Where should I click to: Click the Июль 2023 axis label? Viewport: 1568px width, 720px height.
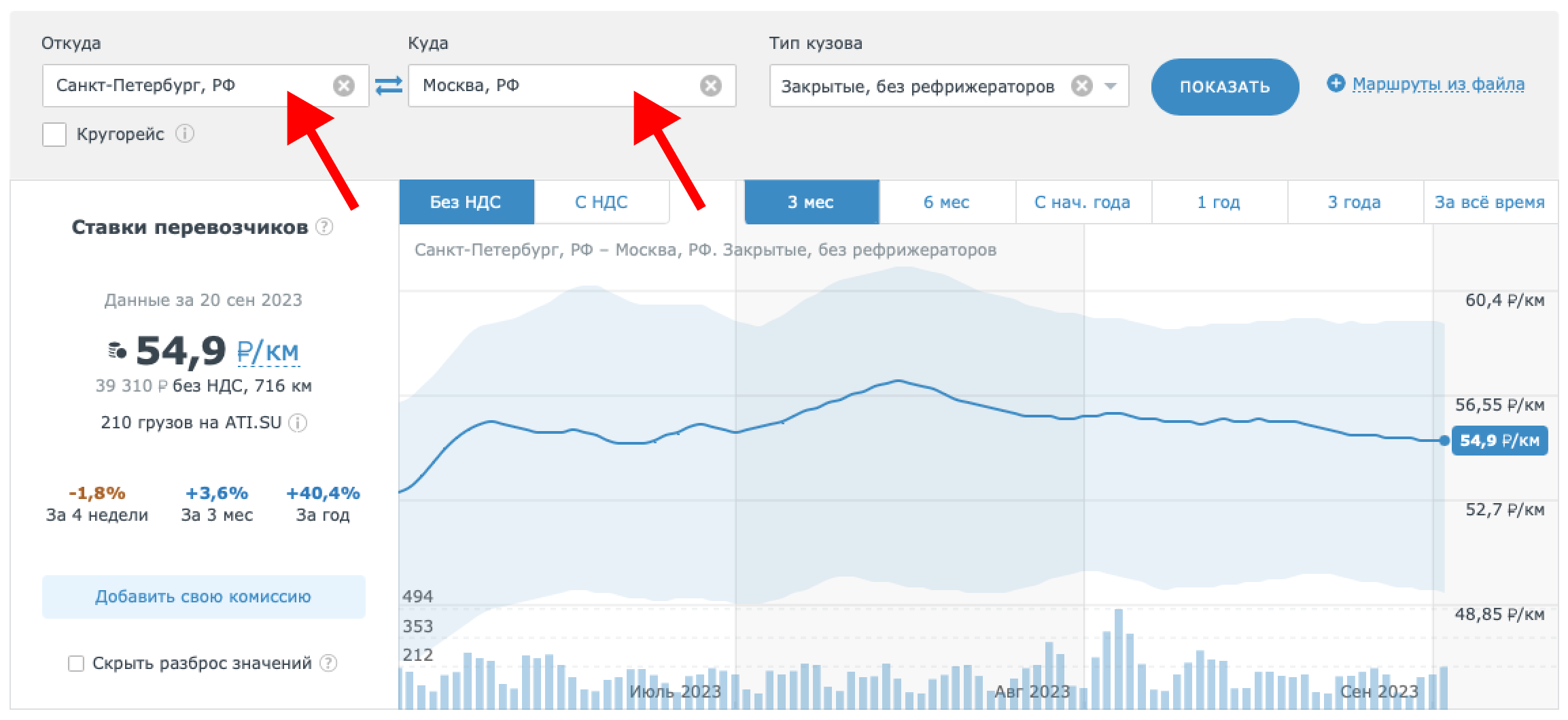pyautogui.click(x=675, y=692)
